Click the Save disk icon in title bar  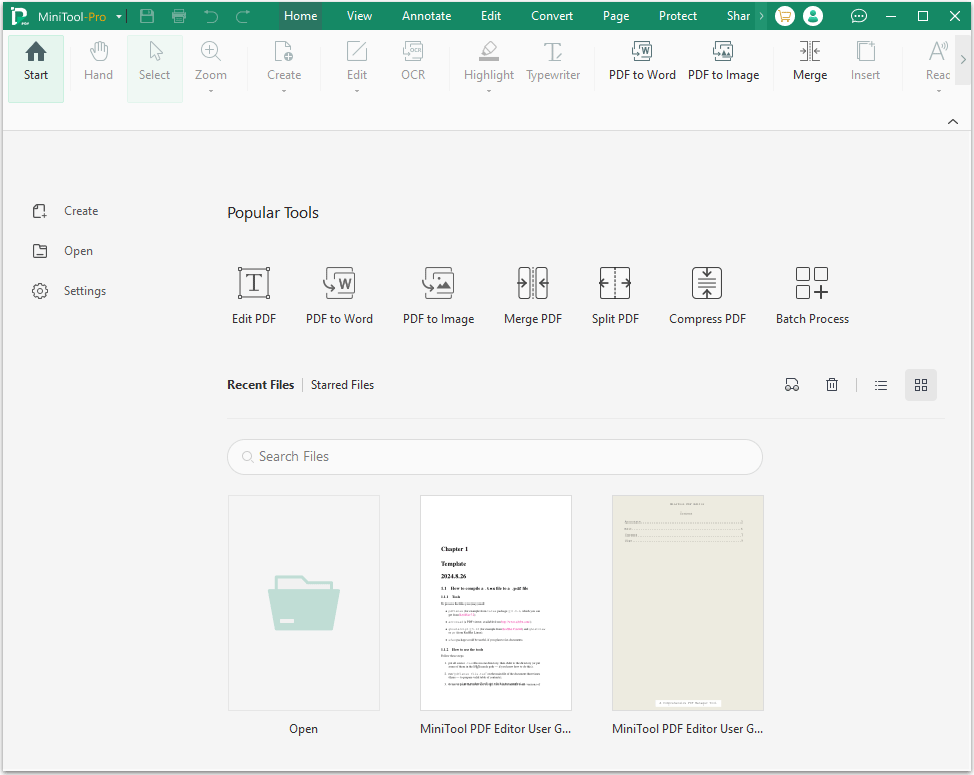coord(147,16)
